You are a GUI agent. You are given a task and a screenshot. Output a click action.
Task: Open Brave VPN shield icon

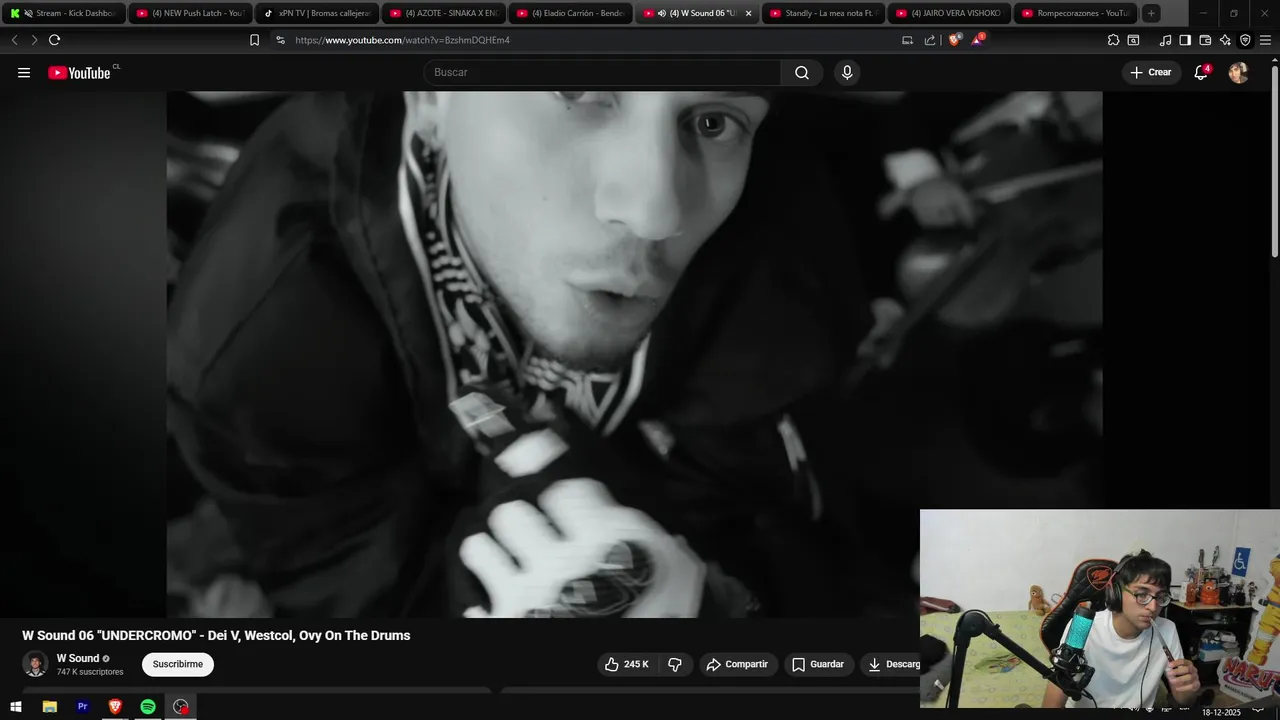1245,40
